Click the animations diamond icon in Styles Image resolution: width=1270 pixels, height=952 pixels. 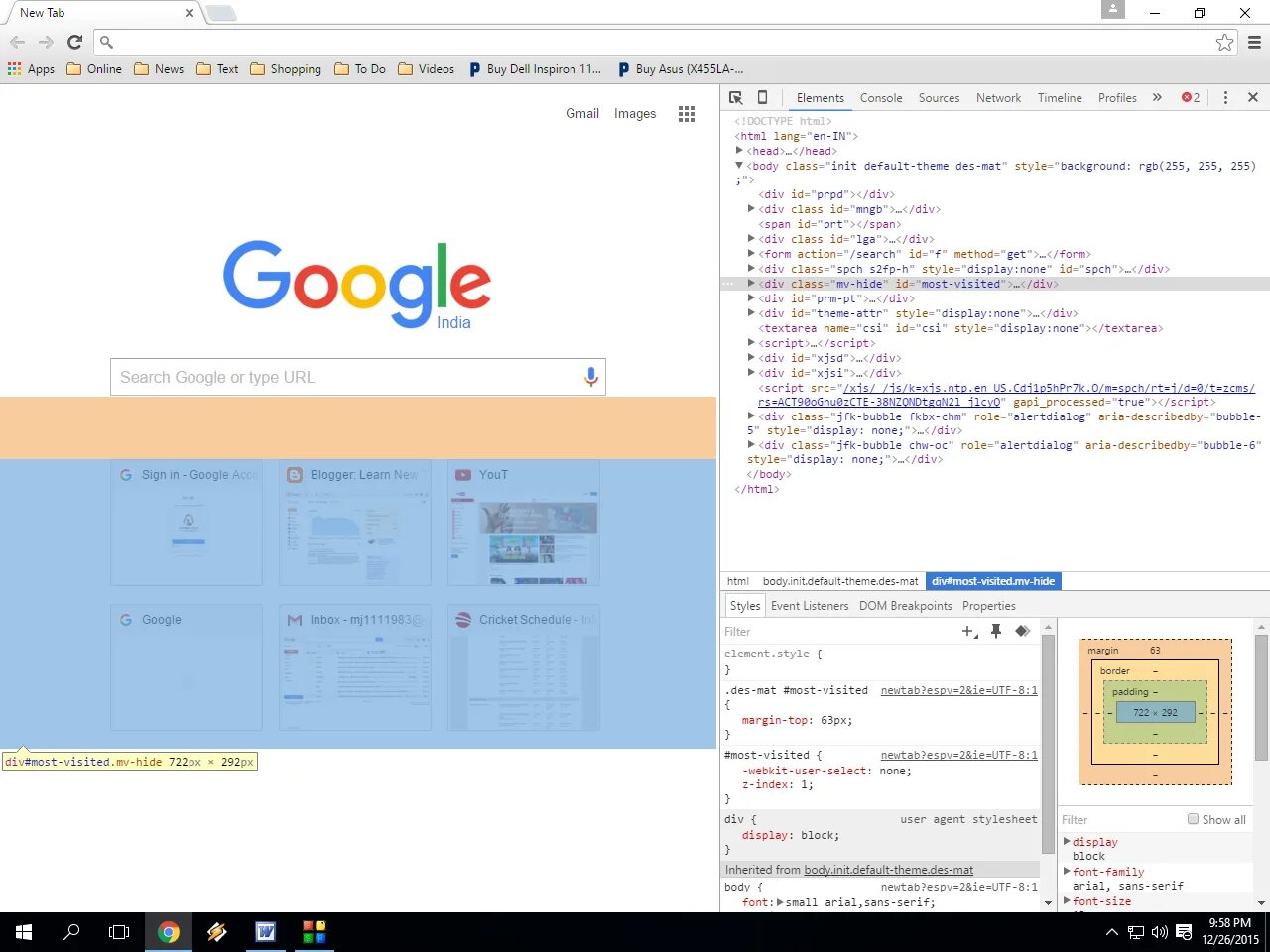(1022, 631)
